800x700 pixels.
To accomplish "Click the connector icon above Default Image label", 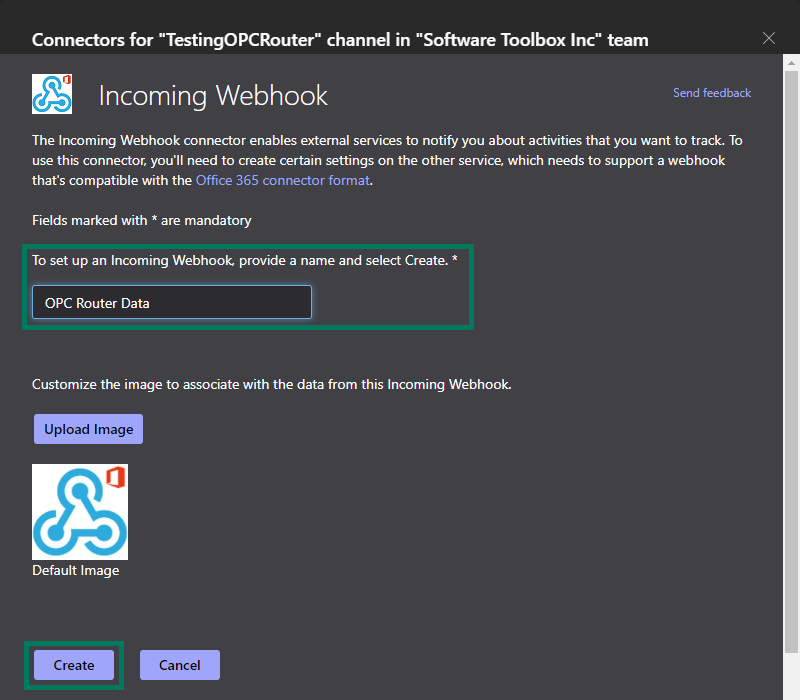I will [x=79, y=511].
